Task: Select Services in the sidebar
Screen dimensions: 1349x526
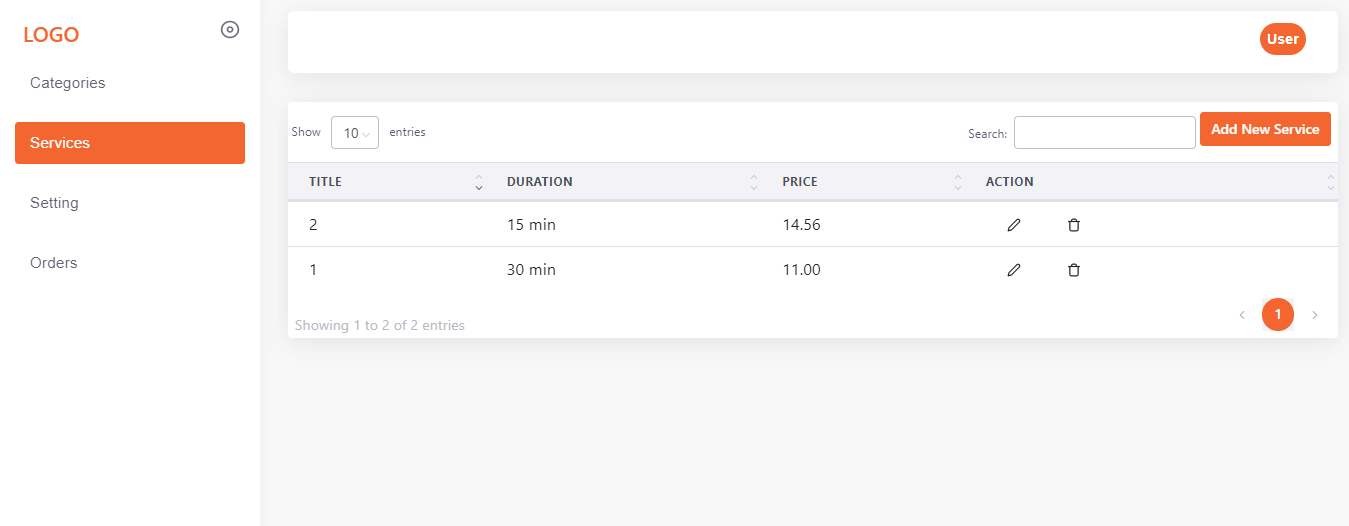Action: [130, 143]
